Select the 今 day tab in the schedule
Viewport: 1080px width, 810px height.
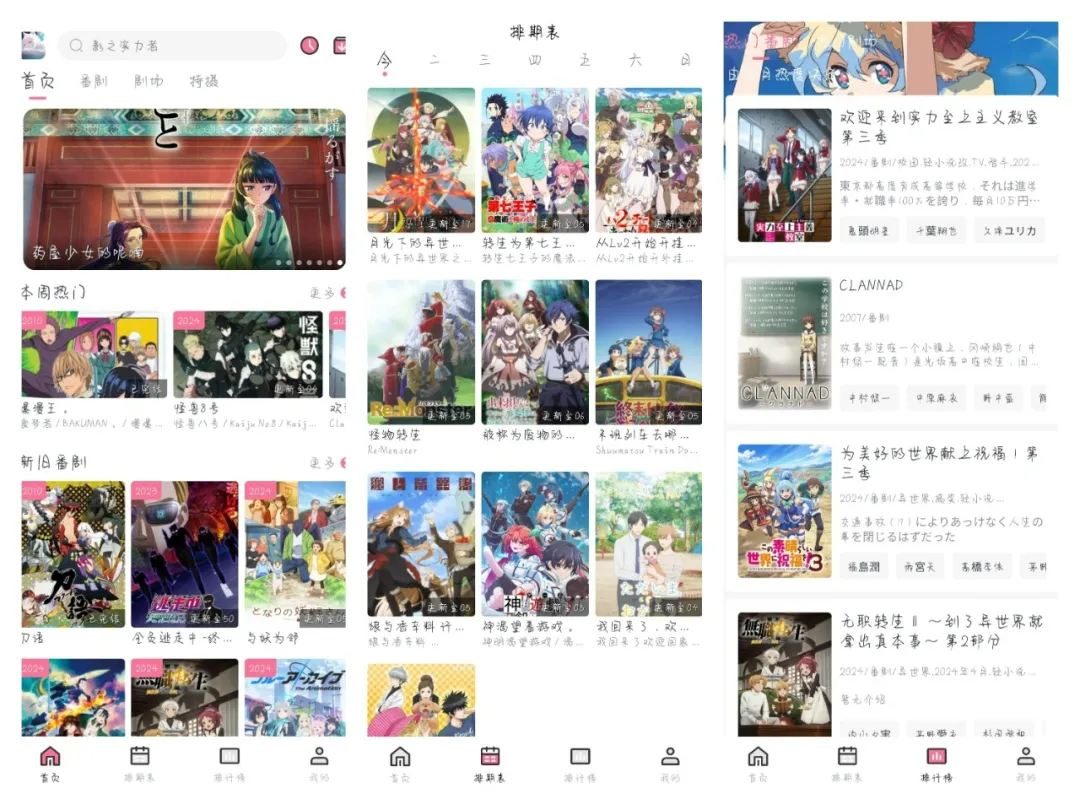[x=384, y=61]
